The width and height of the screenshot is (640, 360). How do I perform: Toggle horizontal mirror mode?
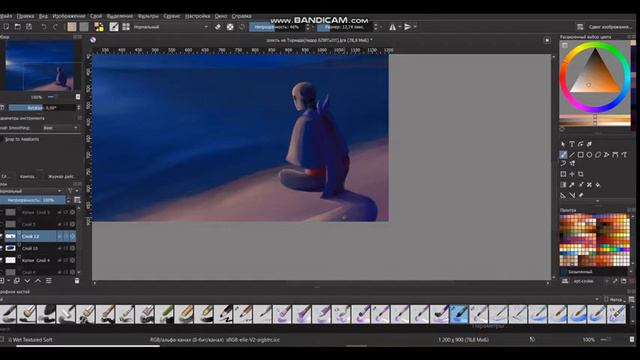(392, 27)
